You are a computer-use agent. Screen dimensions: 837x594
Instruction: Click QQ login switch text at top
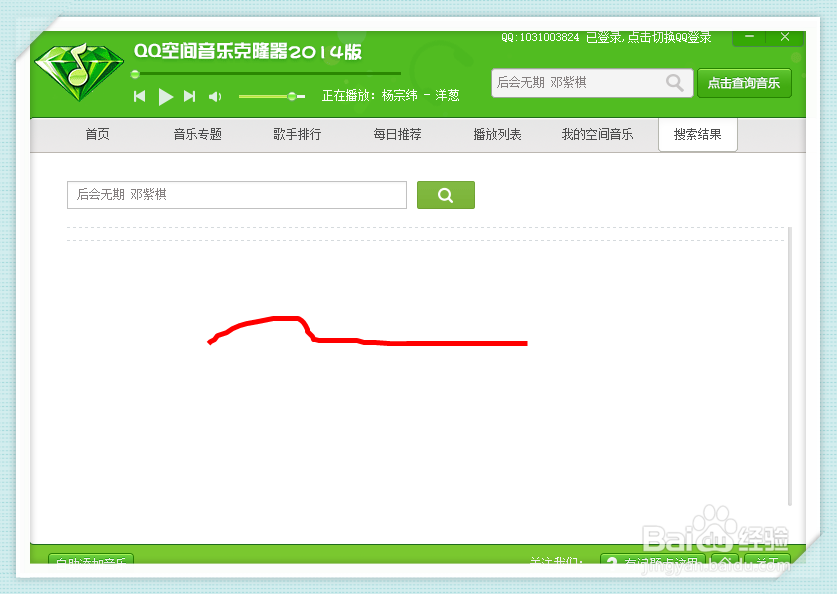coord(606,37)
